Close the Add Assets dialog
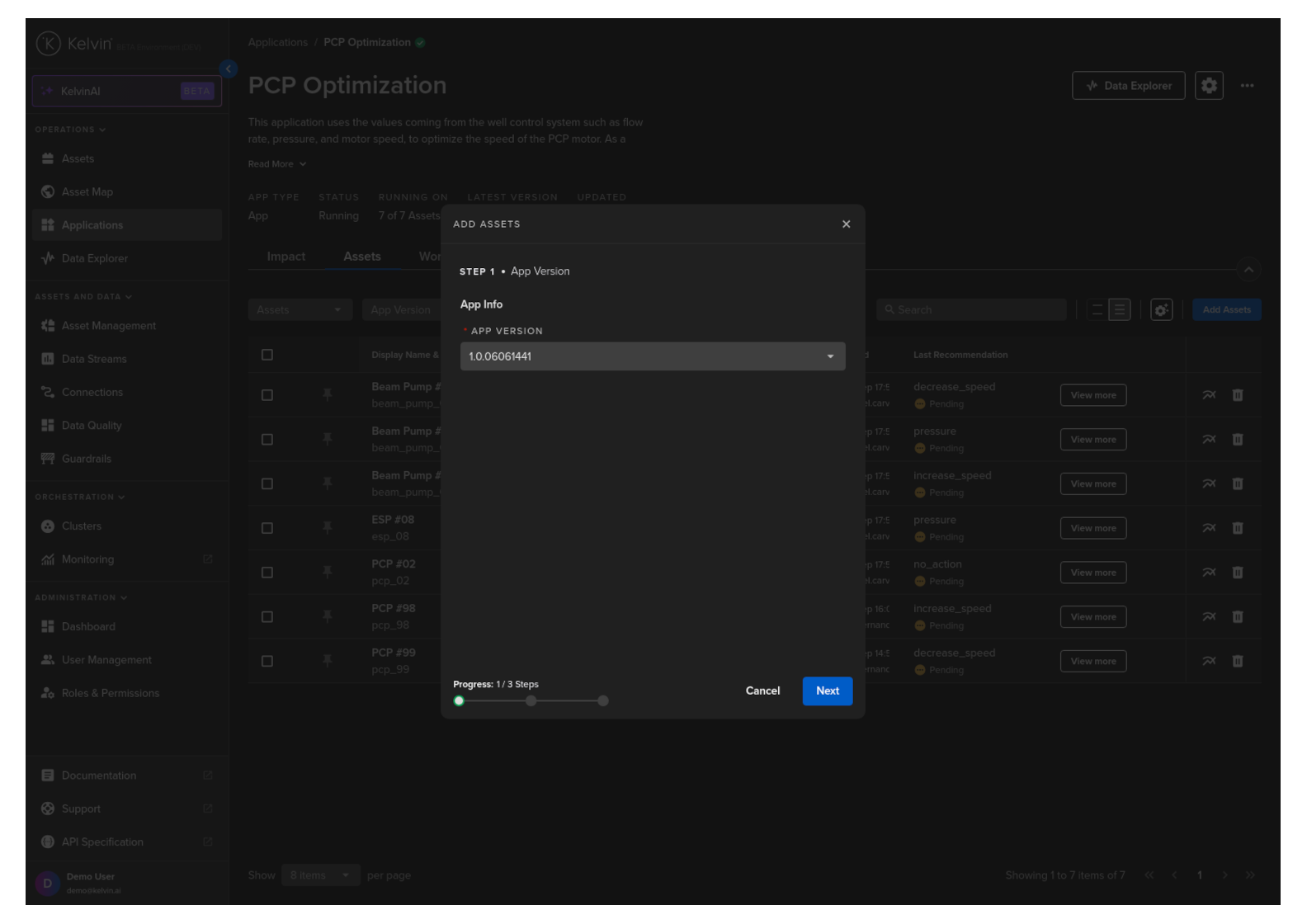 coord(846,224)
